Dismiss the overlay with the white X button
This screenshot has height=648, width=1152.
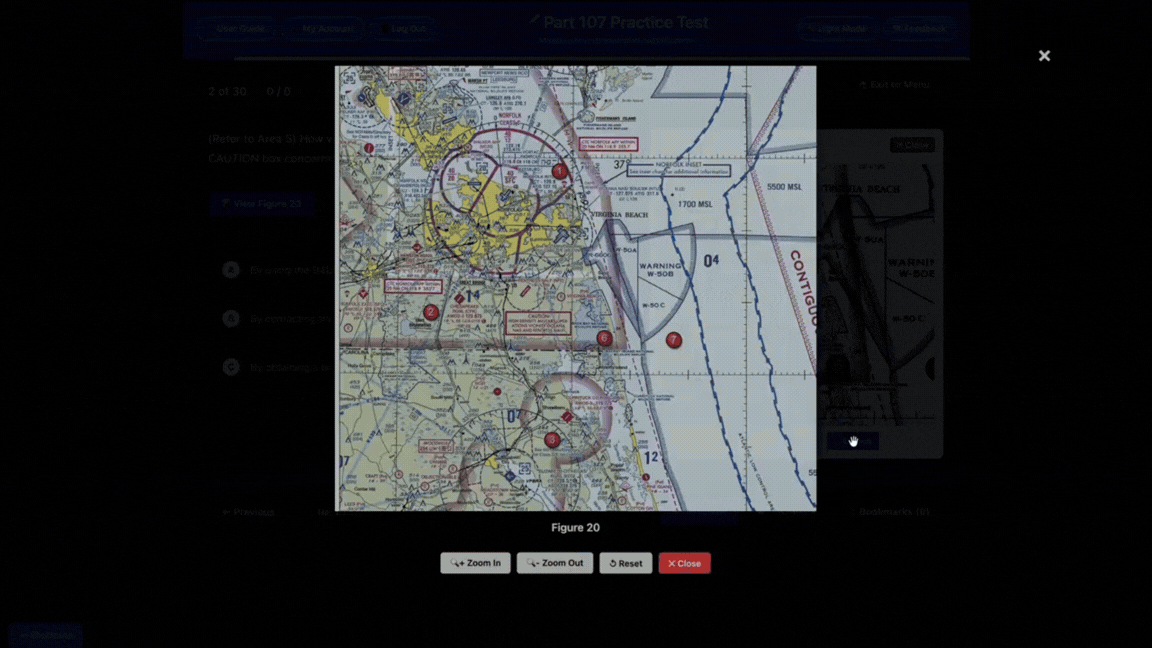(x=1044, y=55)
